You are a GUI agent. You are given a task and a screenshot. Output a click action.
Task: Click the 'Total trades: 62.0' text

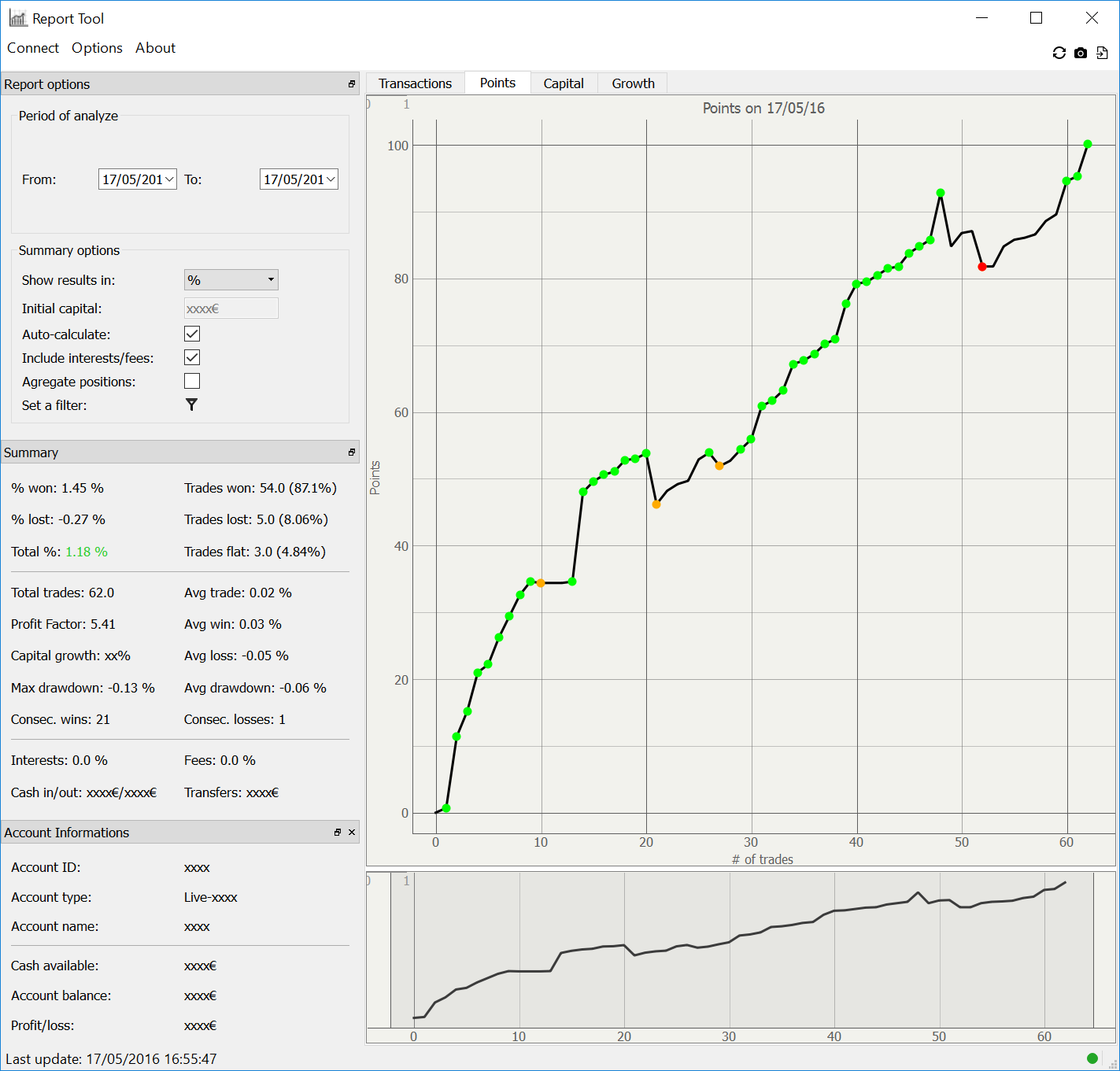pyautogui.click(x=63, y=593)
